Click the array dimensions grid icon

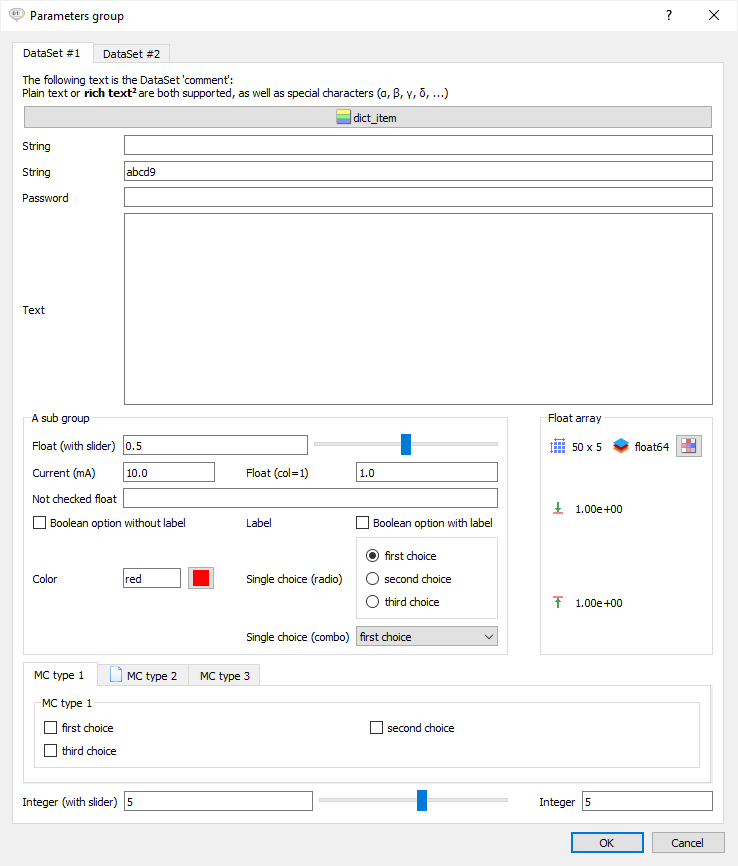557,446
